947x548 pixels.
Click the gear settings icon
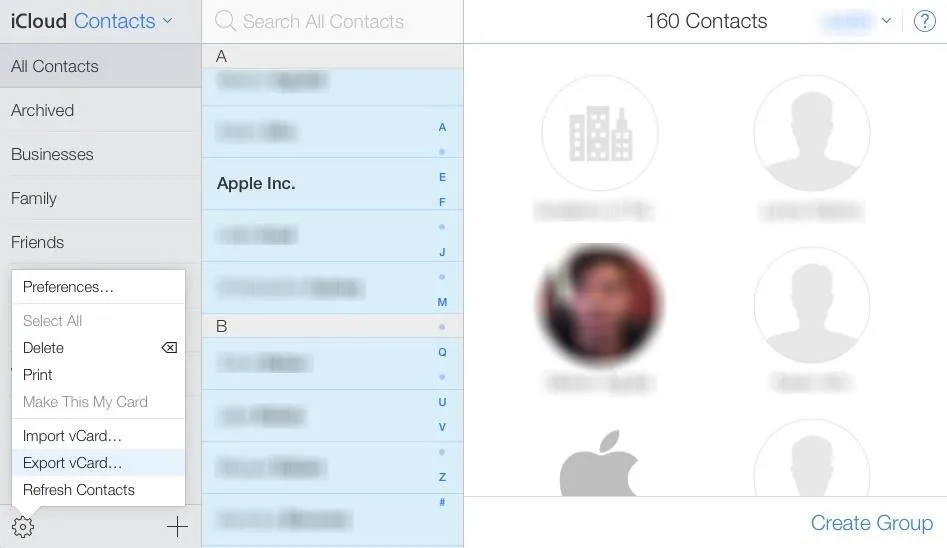click(23, 527)
